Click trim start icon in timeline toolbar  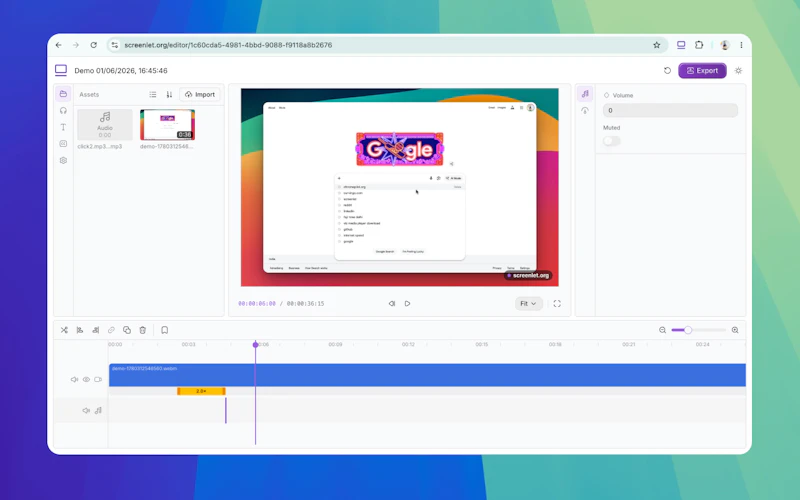(x=80, y=330)
